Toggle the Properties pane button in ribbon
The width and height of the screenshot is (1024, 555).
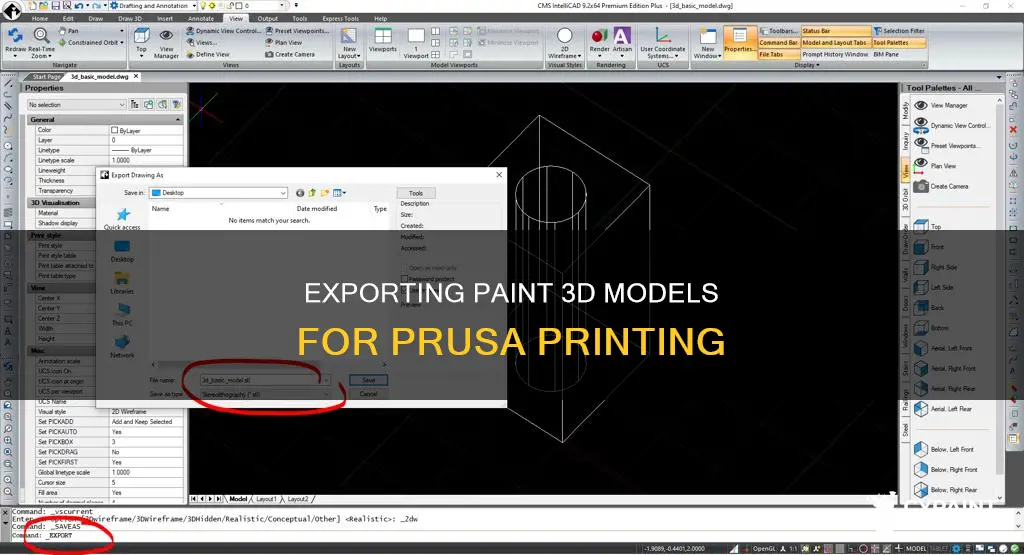click(x=739, y=40)
